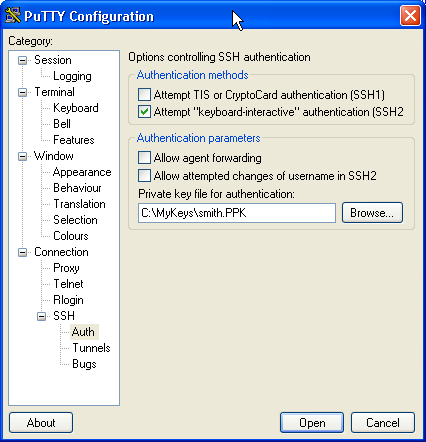Open the Rlogin category
Image resolution: width=426 pixels, height=442 pixels.
point(68,300)
